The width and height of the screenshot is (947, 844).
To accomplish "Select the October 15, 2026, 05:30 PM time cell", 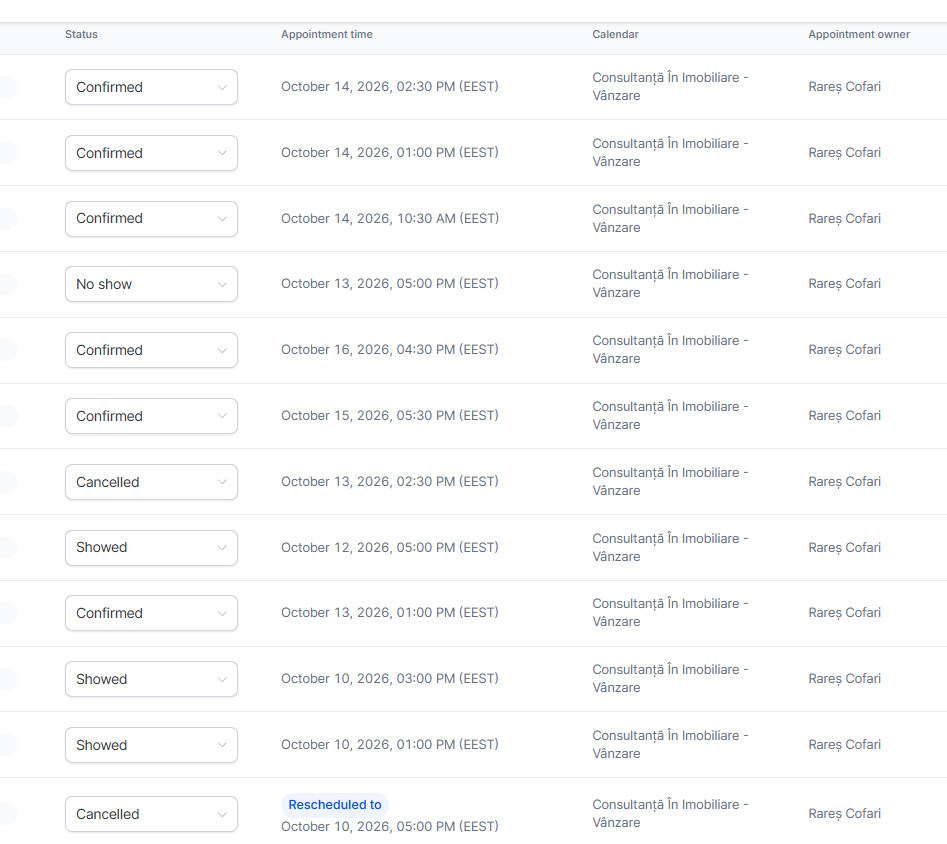I will 390,415.
